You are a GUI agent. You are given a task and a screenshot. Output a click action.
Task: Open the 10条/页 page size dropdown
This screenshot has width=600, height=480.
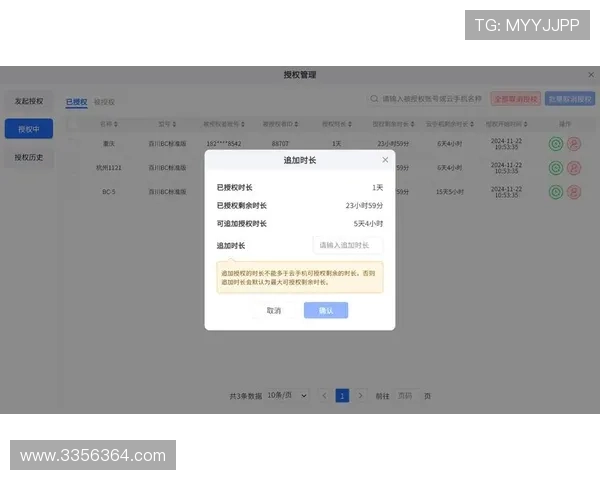coord(287,395)
